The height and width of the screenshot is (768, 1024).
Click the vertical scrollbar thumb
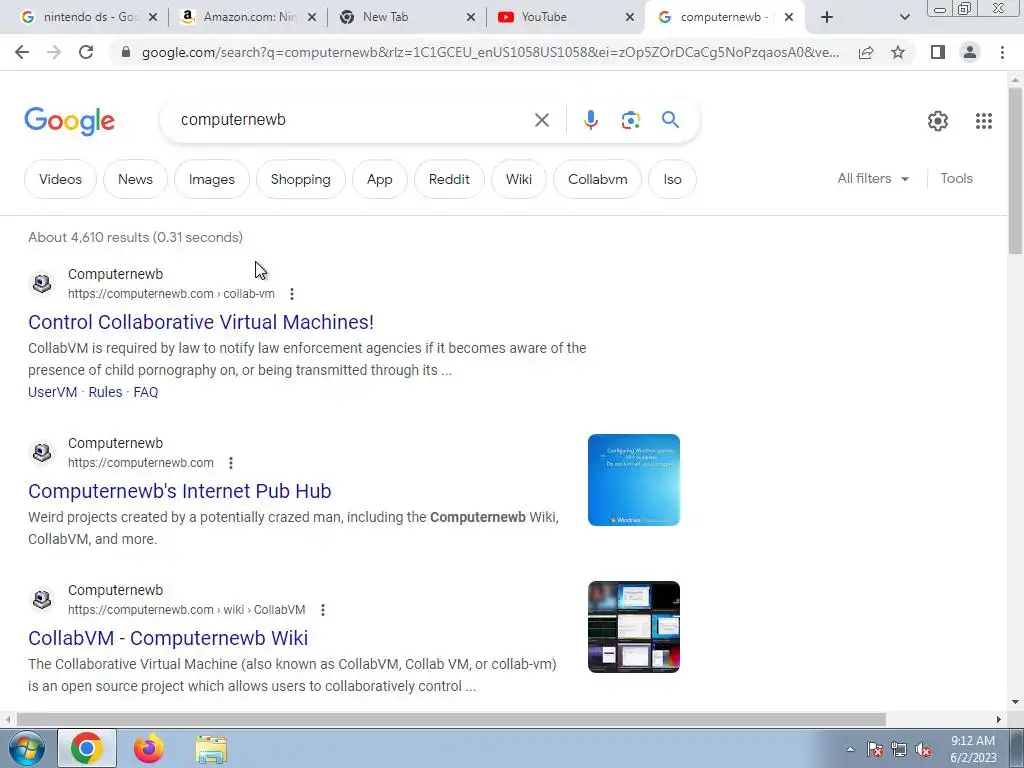(x=1015, y=170)
